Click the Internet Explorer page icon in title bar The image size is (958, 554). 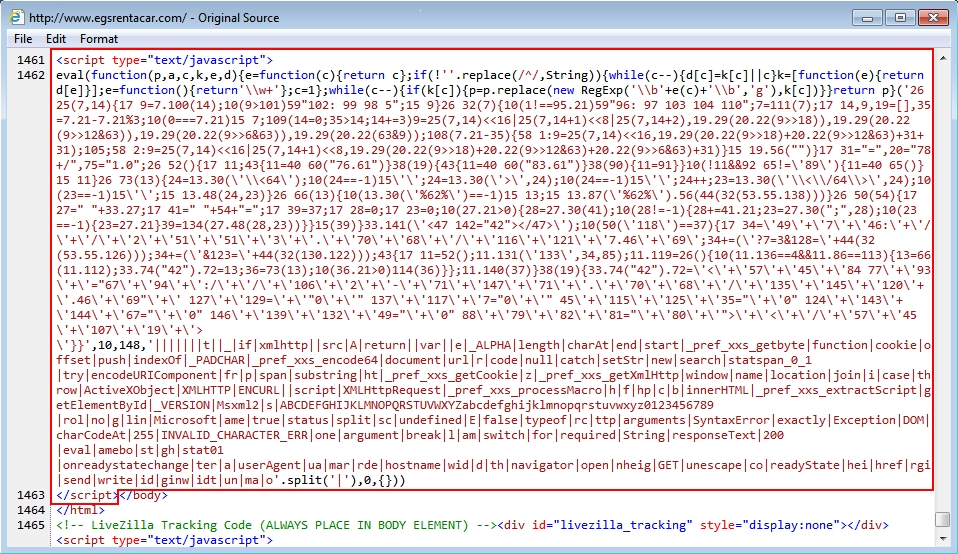pos(16,18)
